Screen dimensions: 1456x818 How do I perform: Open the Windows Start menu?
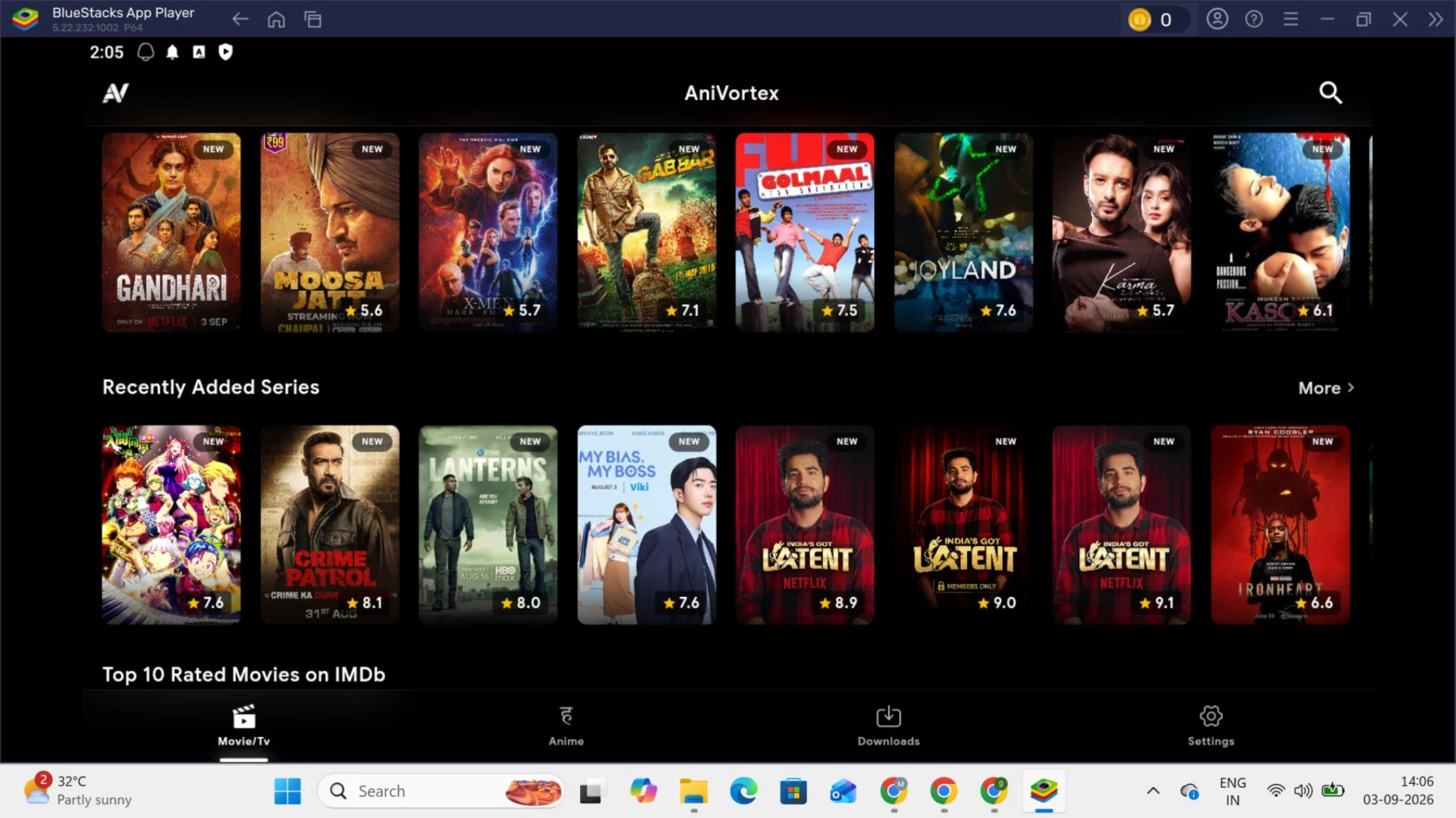(x=288, y=791)
